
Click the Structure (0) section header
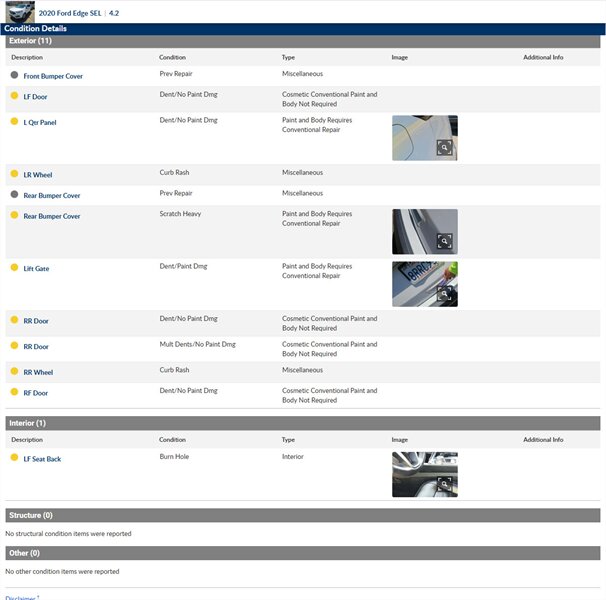pyautogui.click(x=303, y=515)
